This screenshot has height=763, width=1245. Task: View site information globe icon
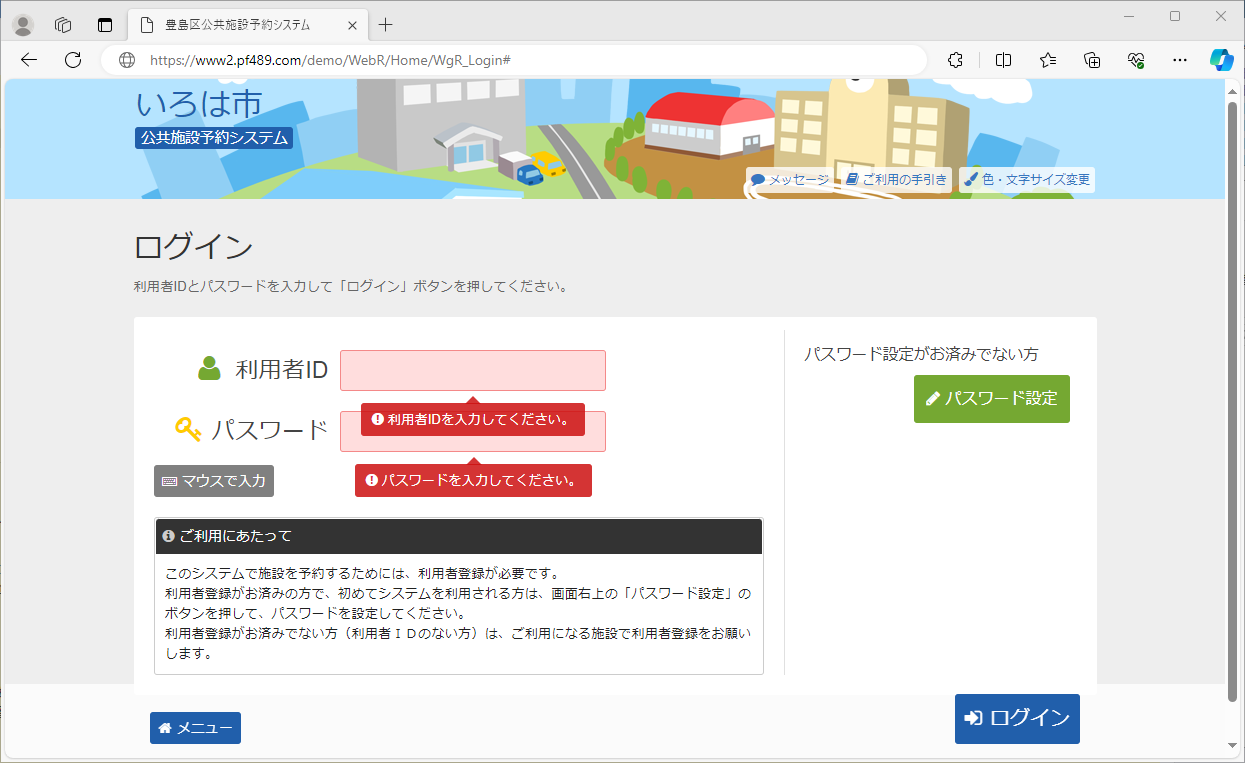tap(127, 60)
